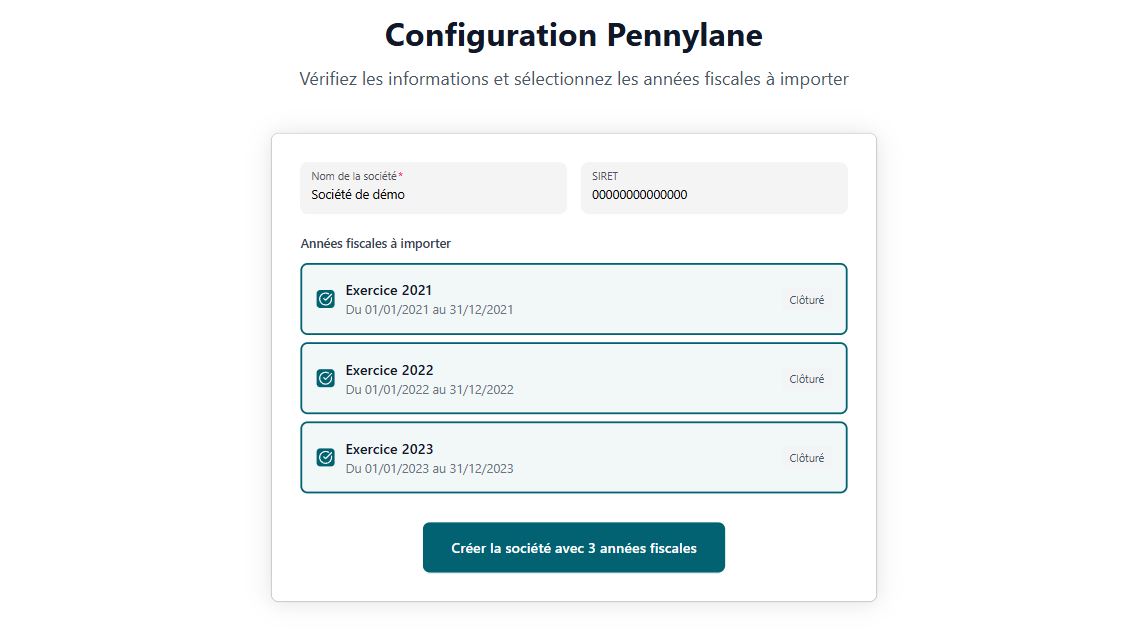Click the Années fiscales à importer label
Screen dimensions: 1148x642
(x=375, y=243)
